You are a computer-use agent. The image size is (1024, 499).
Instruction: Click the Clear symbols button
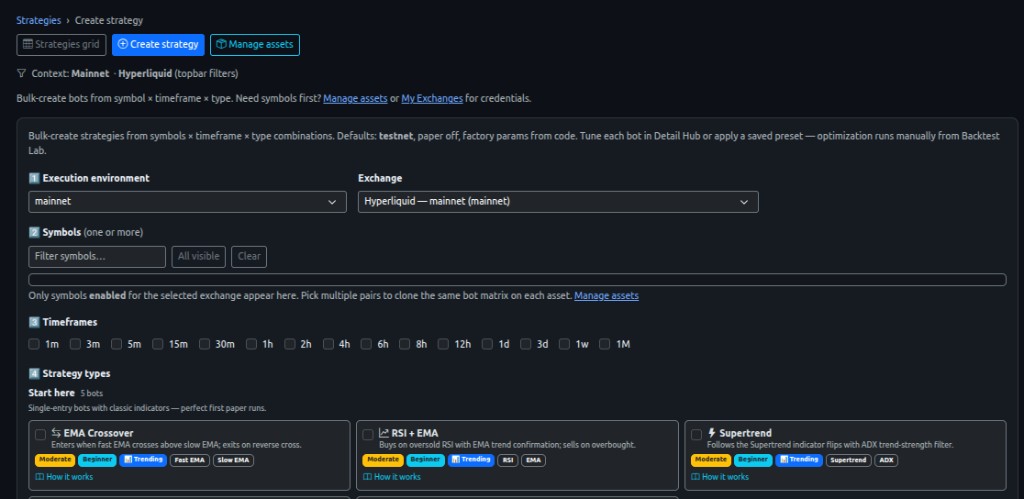tap(249, 257)
